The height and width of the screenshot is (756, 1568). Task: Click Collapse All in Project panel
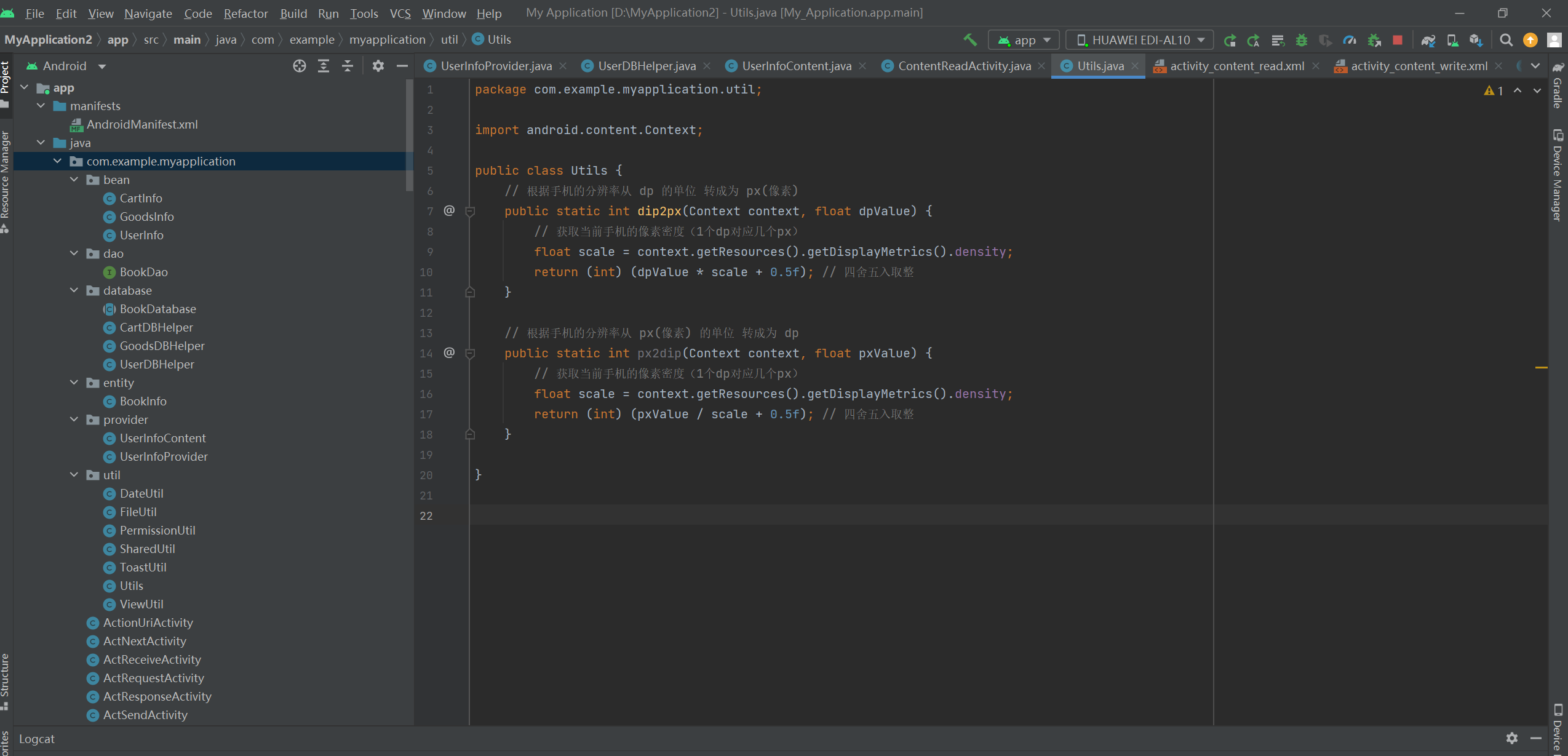point(348,66)
